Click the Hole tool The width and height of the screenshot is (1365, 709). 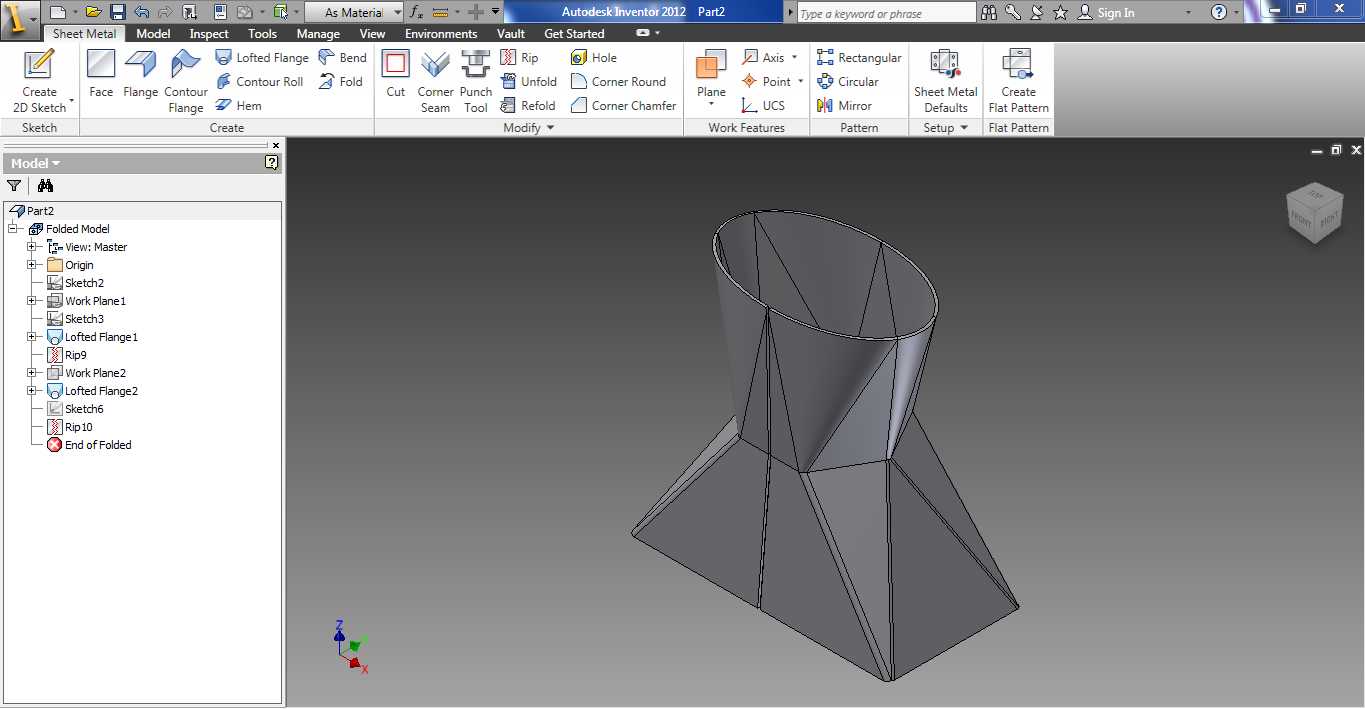[594, 58]
